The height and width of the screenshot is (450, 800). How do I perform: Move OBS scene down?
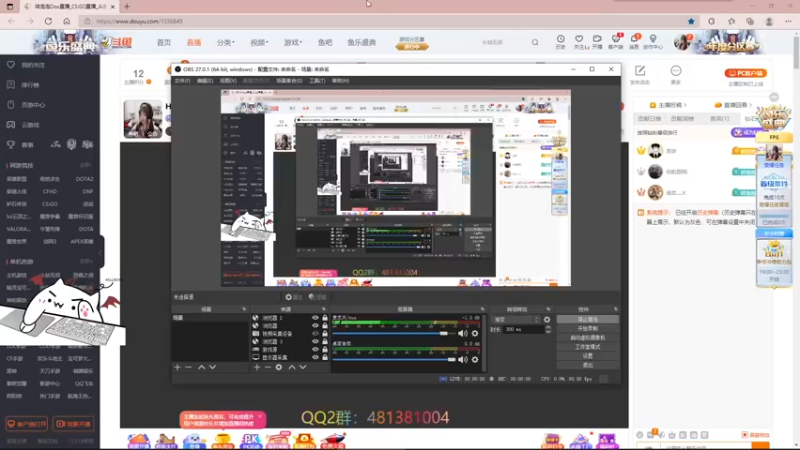pos(213,367)
